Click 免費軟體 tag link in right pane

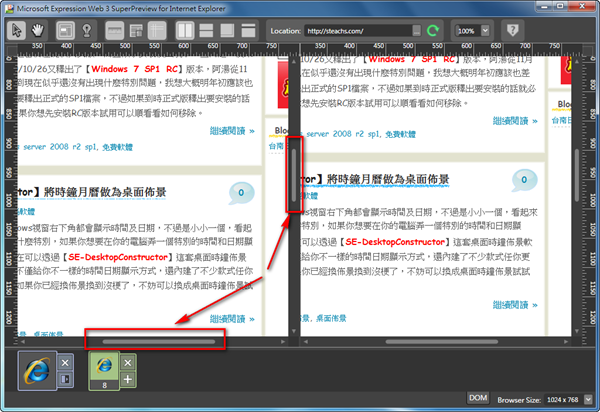400,134
